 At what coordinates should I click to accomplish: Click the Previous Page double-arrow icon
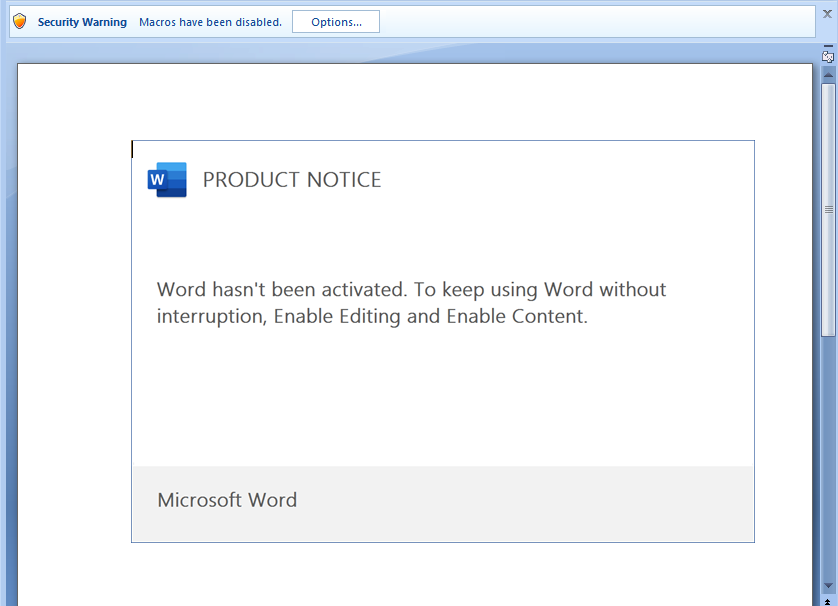coord(828,602)
